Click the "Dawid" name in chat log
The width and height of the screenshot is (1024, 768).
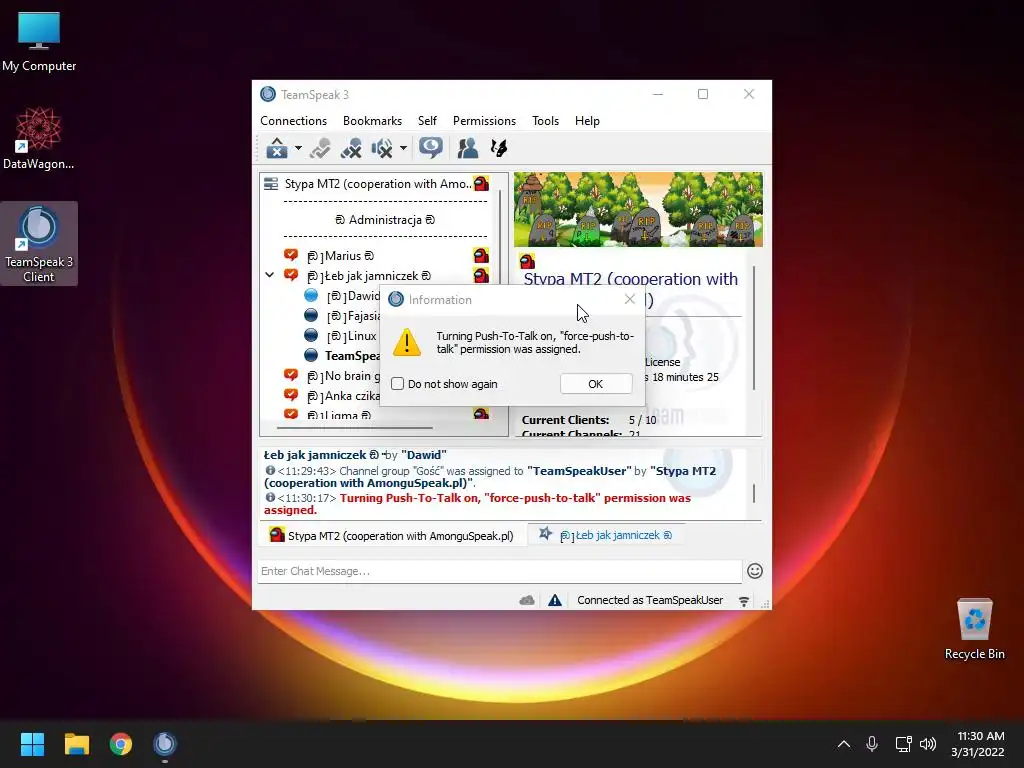pos(424,455)
